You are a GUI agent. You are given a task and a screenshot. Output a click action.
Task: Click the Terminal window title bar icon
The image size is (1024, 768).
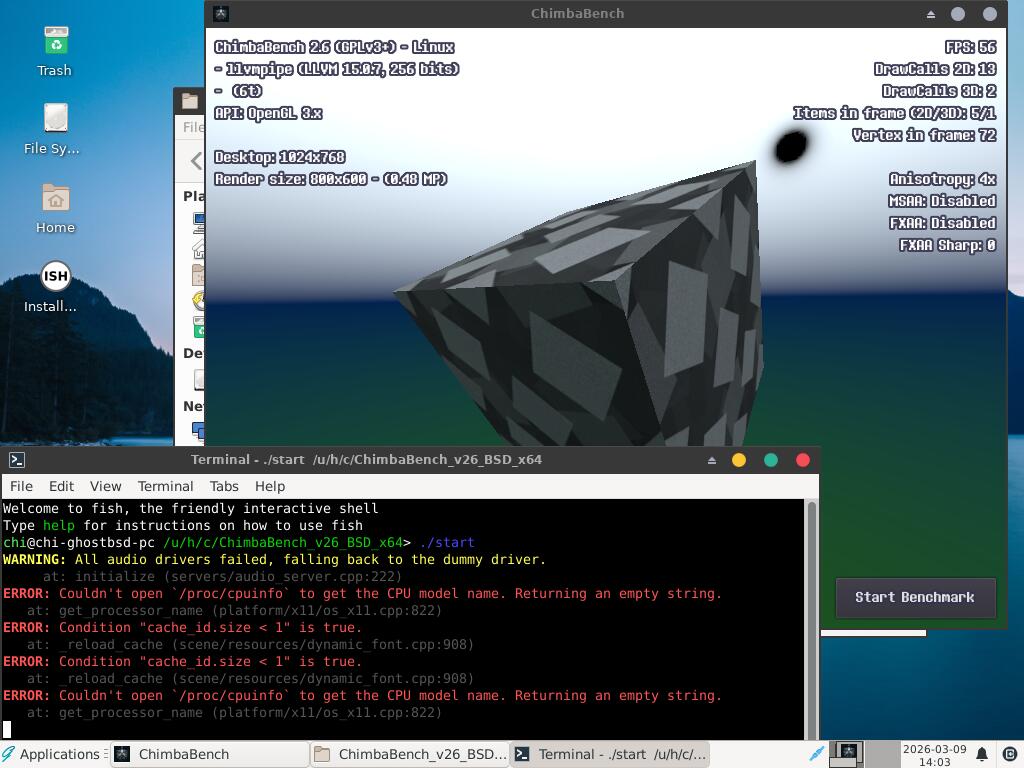tap(17, 460)
